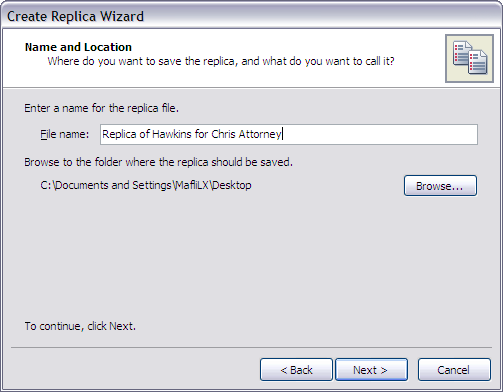
Task: Click the Desktop folder name in save path
Action: click(232, 185)
